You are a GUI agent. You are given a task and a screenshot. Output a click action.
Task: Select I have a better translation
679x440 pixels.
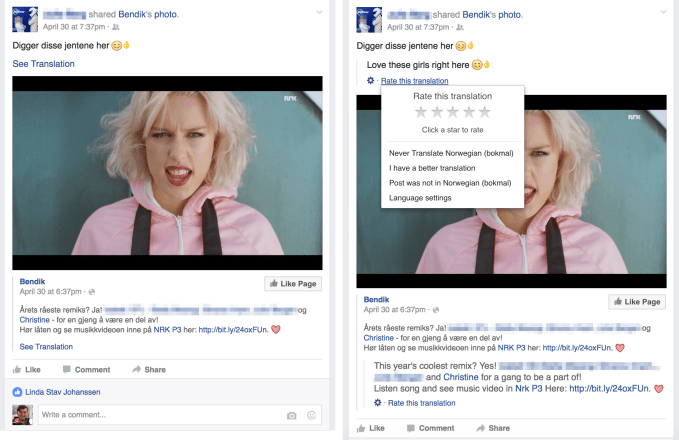pyautogui.click(x=432, y=168)
